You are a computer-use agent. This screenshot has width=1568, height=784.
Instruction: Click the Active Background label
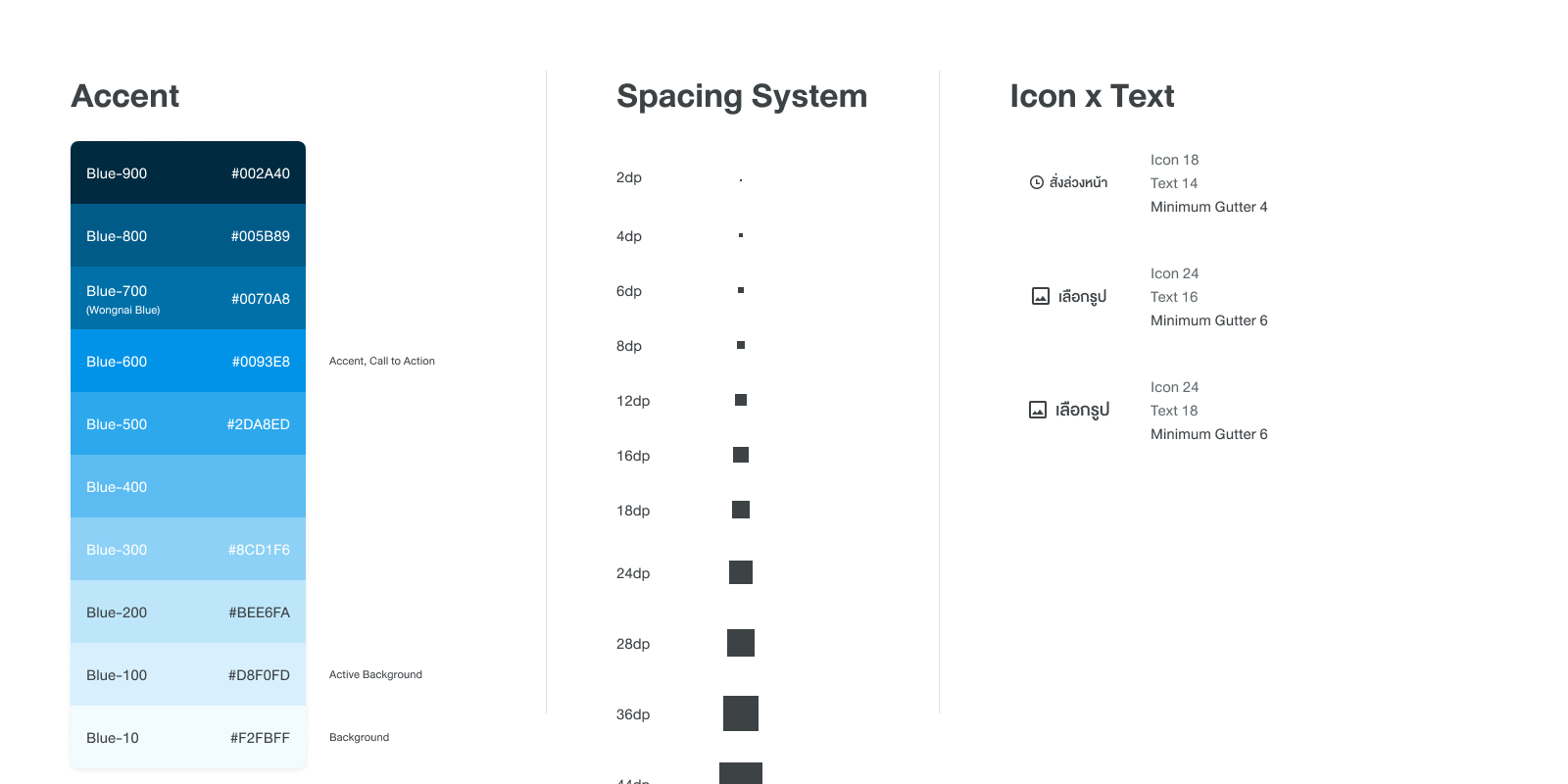(375, 674)
